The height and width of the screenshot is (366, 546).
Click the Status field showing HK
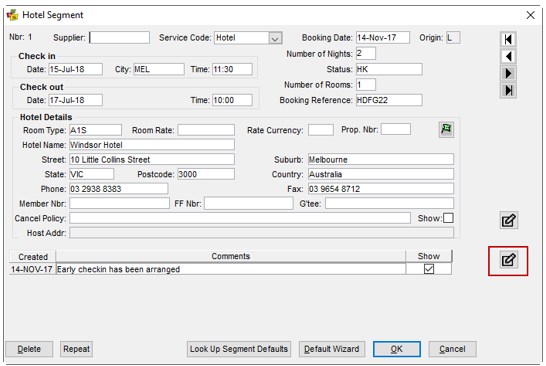[389, 69]
